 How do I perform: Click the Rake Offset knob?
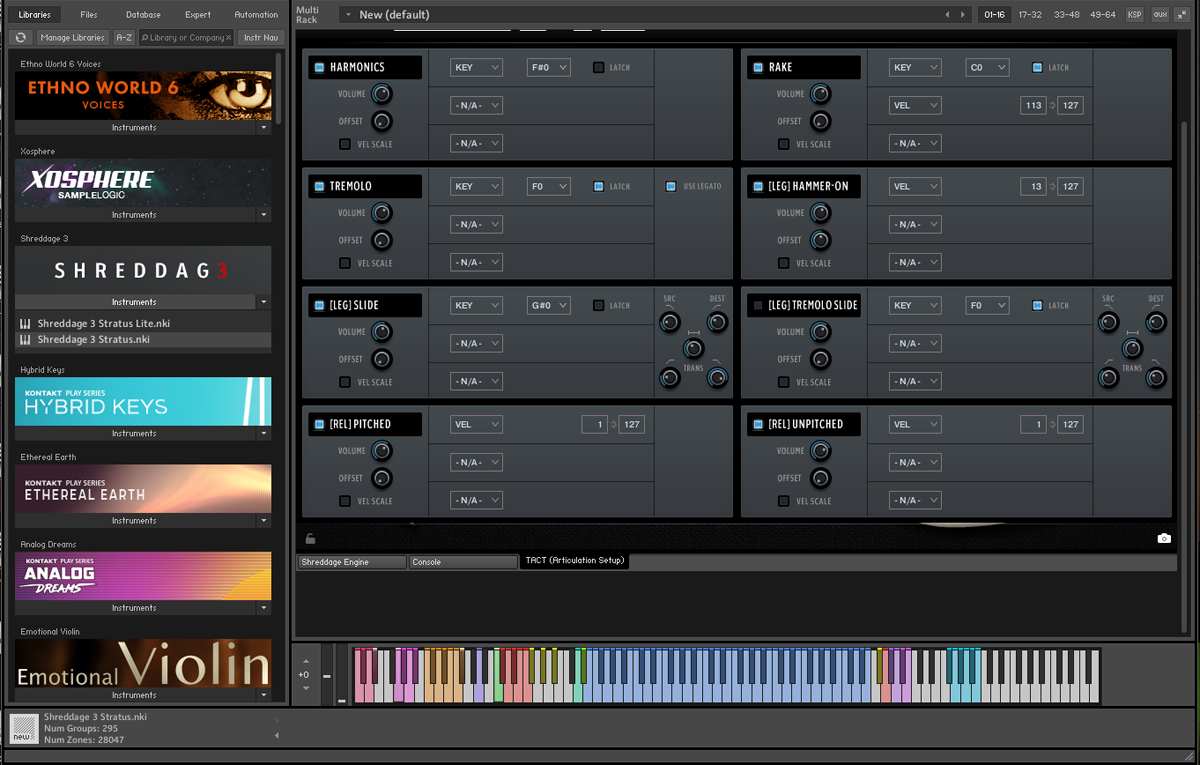820,121
